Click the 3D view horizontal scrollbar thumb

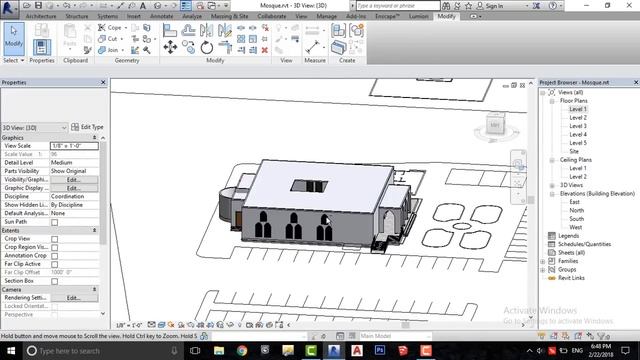[405, 325]
